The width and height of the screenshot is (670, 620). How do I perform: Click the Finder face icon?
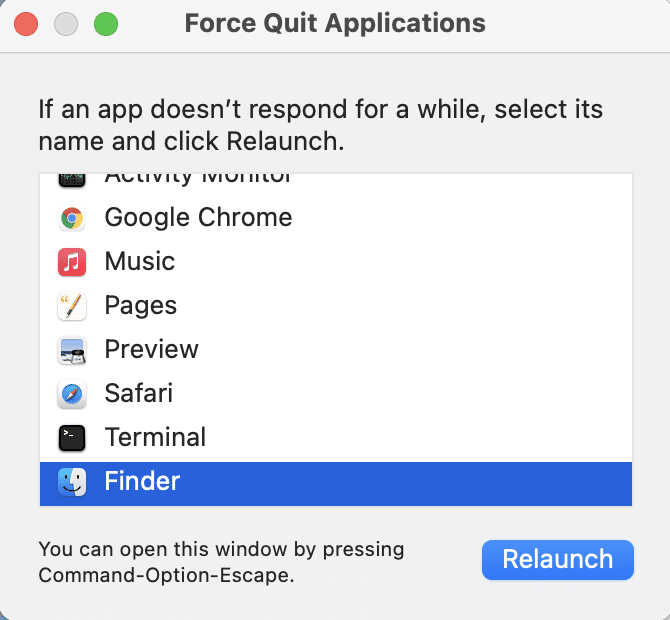pyautogui.click(x=72, y=482)
